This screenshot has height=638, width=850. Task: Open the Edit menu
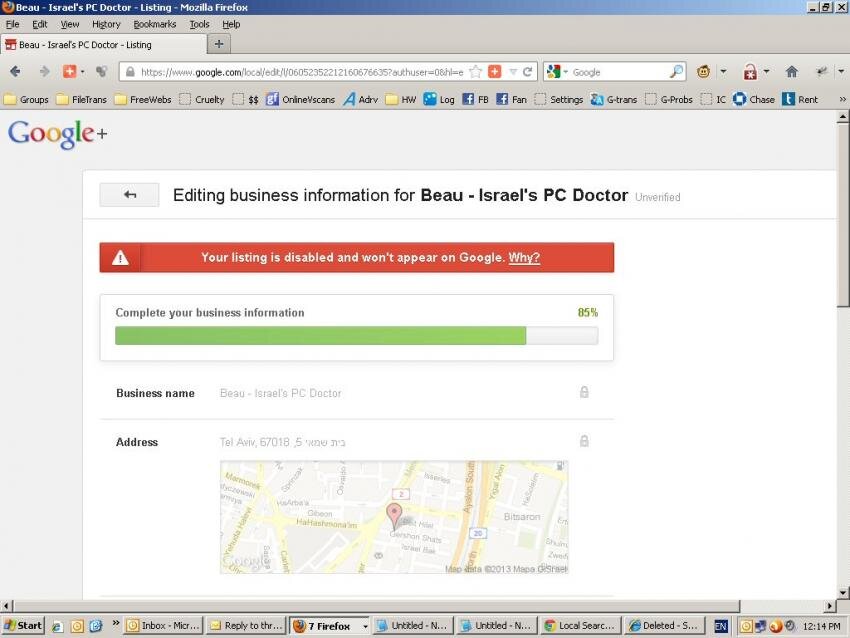click(40, 24)
